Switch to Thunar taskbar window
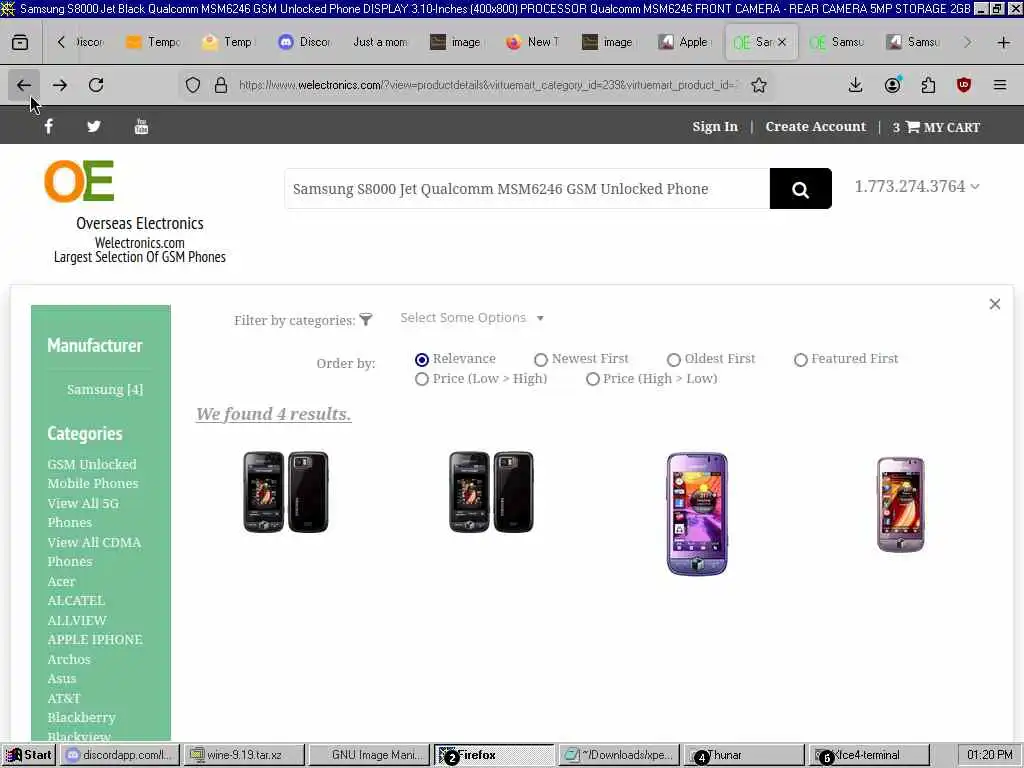 [x=743, y=755]
